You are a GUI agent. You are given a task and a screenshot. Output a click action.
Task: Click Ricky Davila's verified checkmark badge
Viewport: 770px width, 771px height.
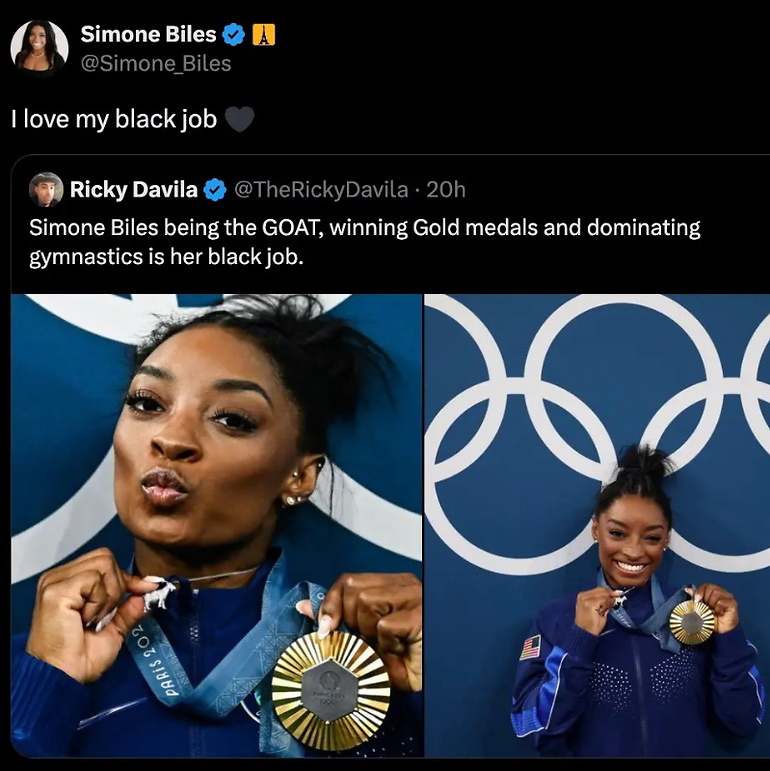point(215,190)
